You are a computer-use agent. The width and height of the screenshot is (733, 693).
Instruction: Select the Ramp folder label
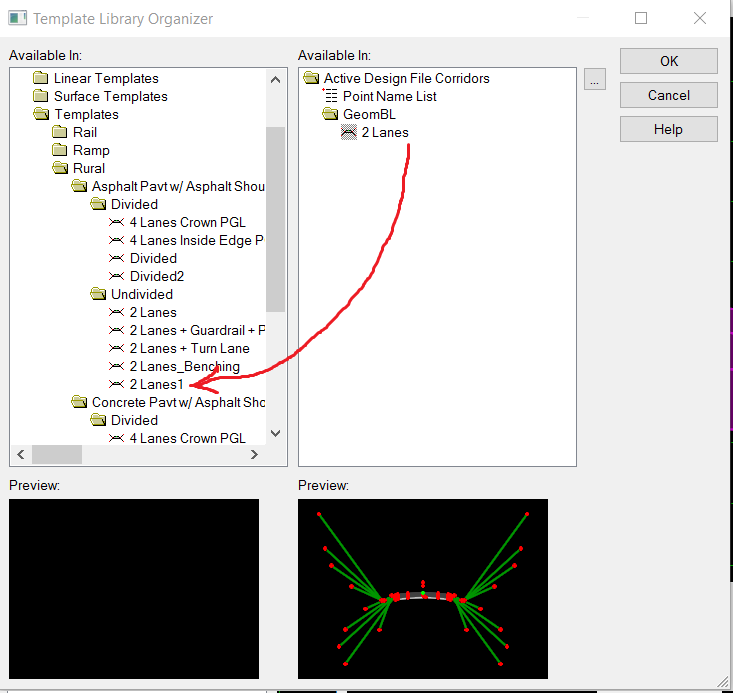(91, 150)
